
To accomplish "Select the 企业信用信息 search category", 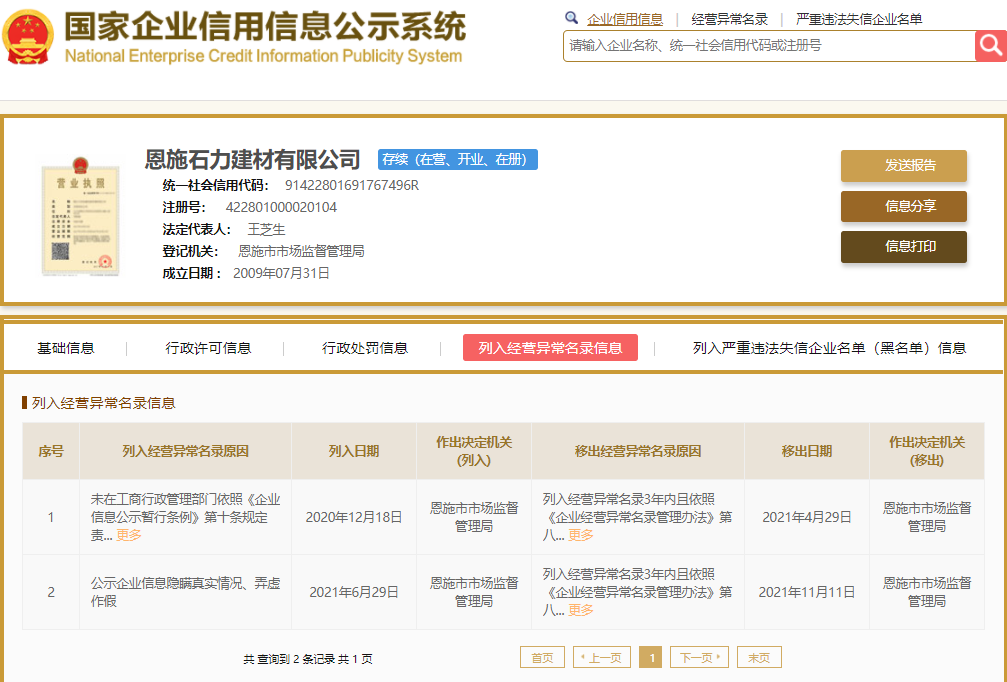I will [625, 19].
